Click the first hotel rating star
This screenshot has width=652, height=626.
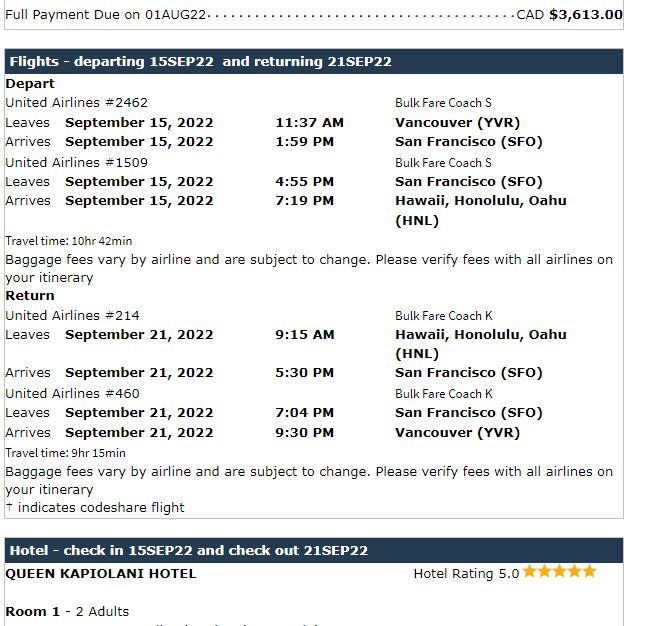coord(530,572)
